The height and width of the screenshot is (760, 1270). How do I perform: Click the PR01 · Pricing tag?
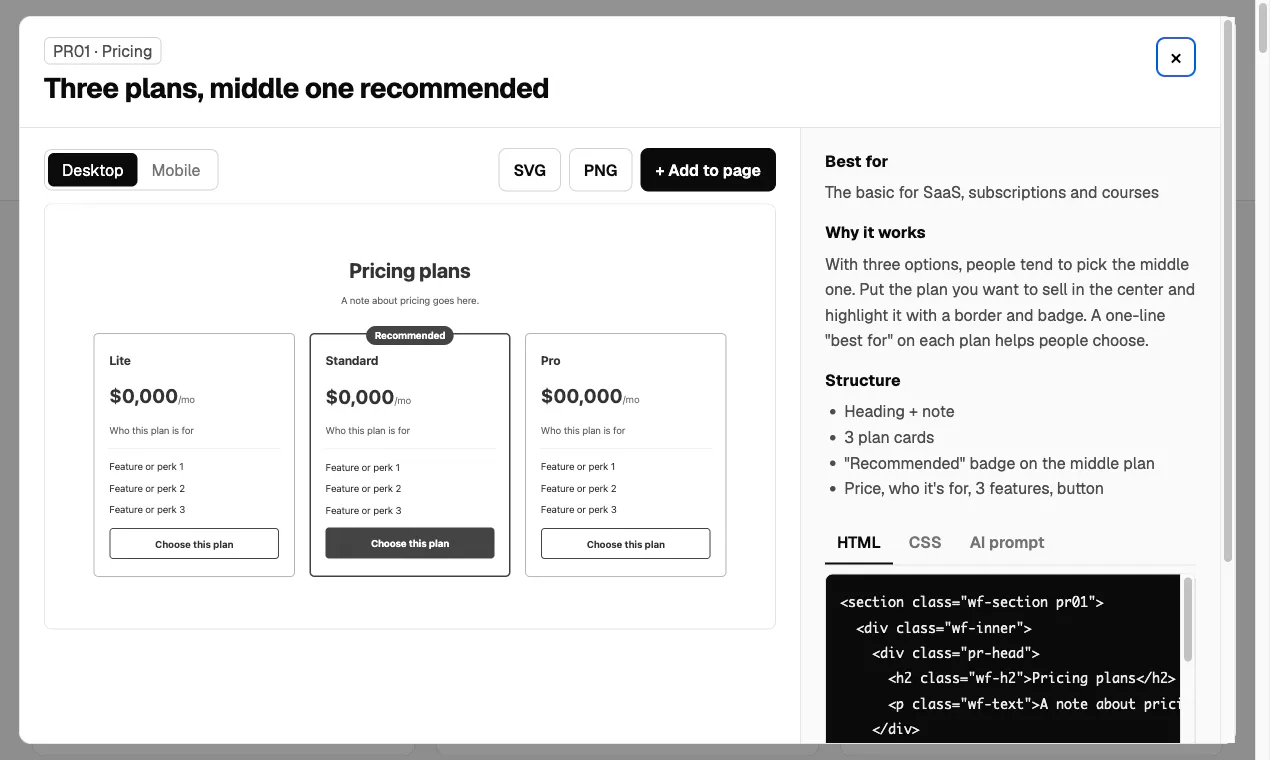click(103, 51)
